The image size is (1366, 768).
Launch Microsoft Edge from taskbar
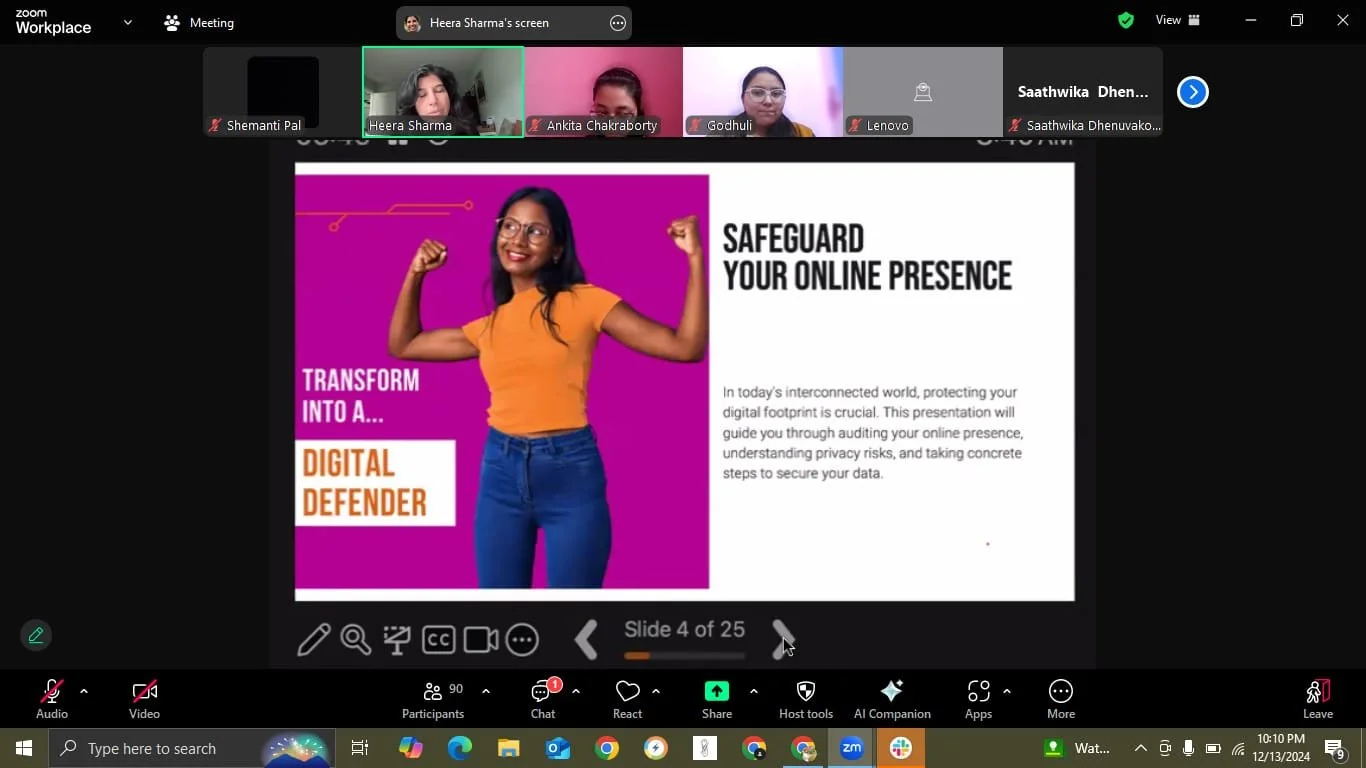point(459,748)
